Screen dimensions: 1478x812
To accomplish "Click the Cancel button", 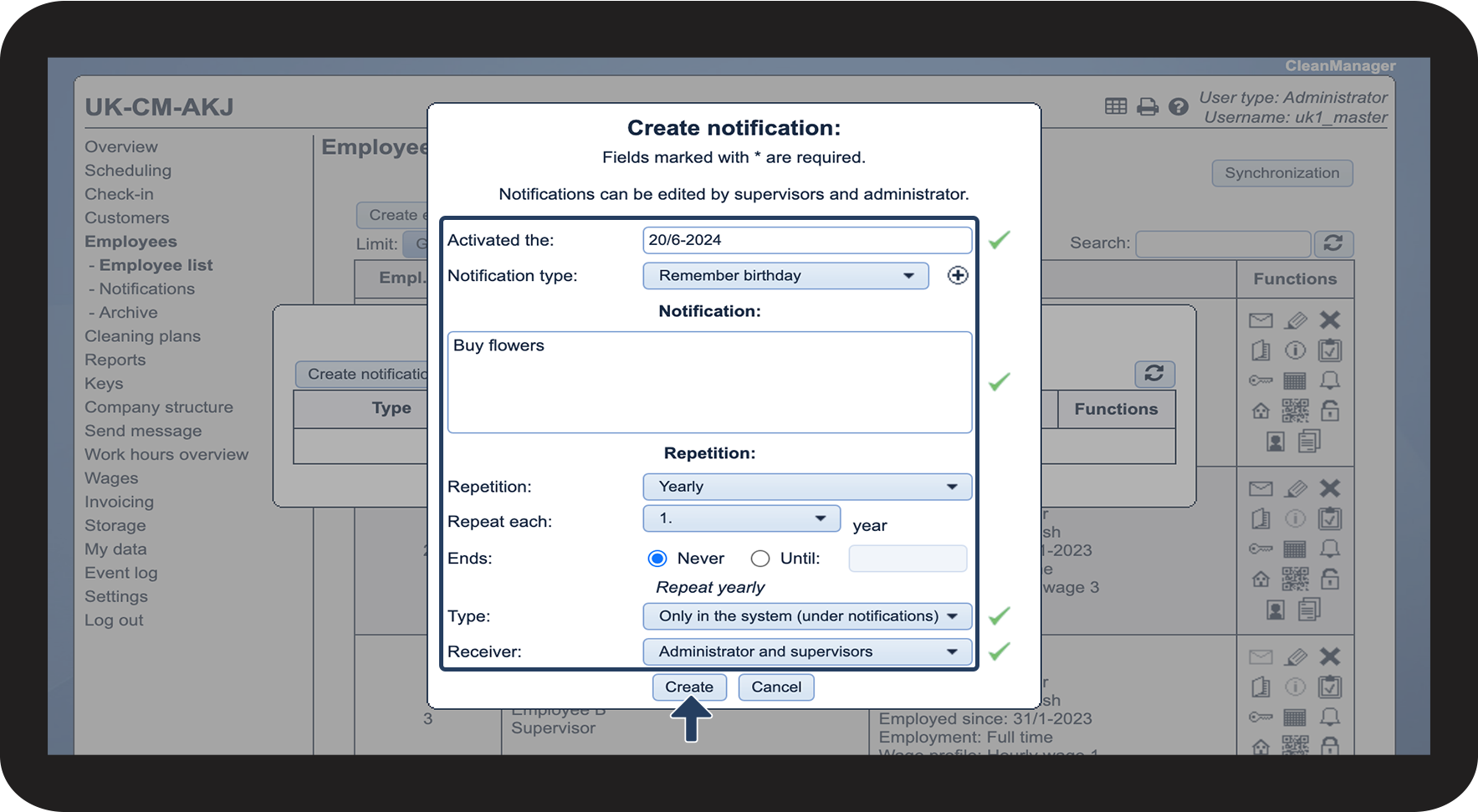I will (x=775, y=687).
